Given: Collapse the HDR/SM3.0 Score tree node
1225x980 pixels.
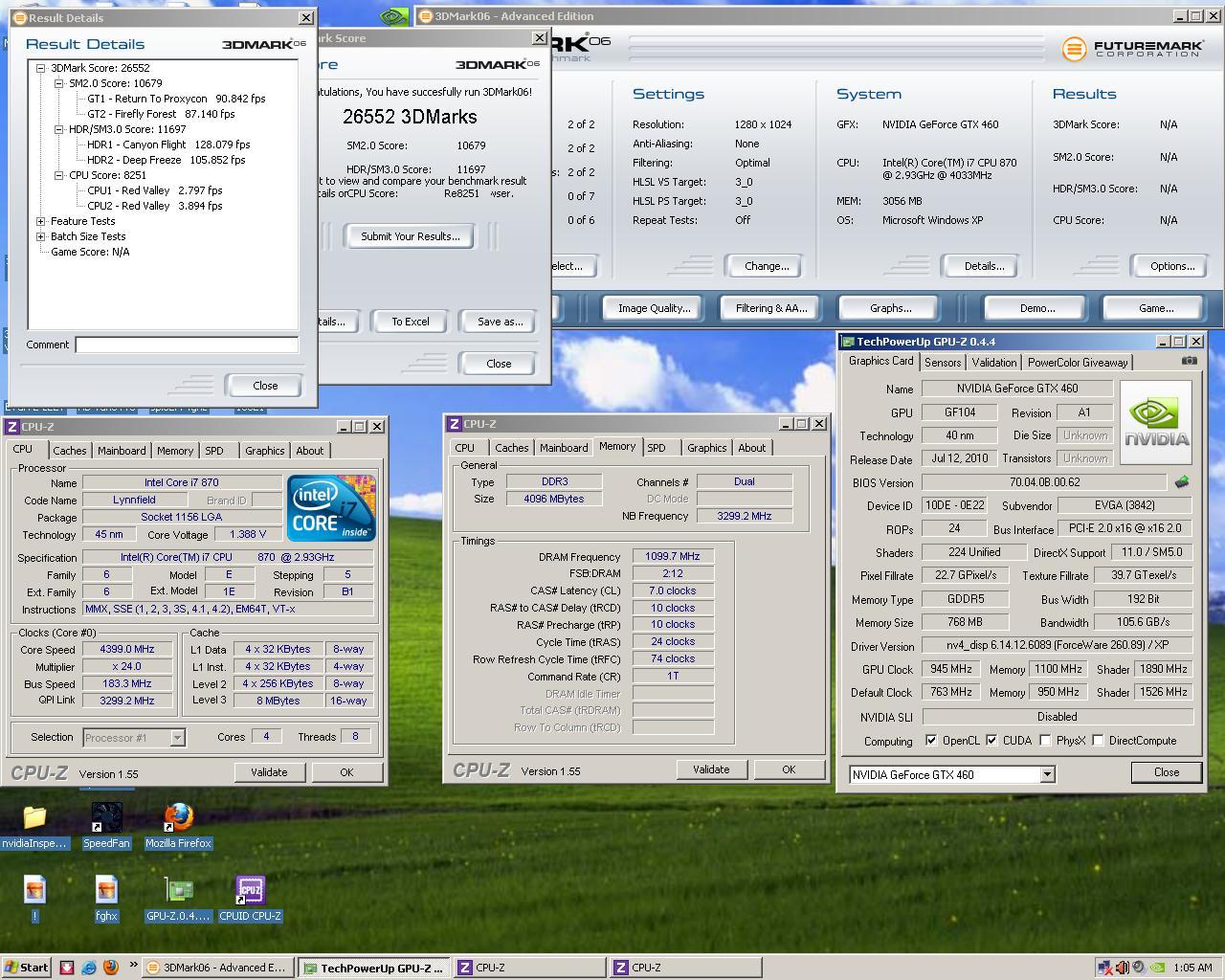Looking at the screenshot, I should pyautogui.click(x=59, y=129).
